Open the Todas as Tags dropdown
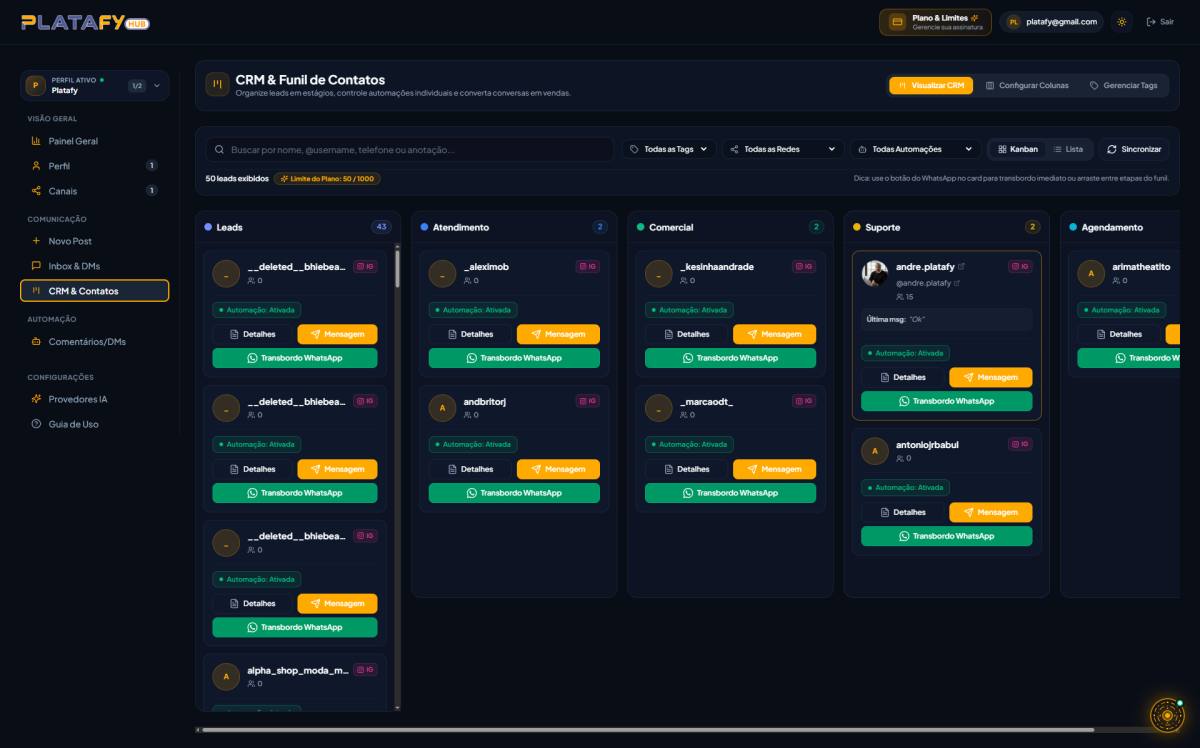The height and width of the screenshot is (748, 1200). click(x=669, y=149)
